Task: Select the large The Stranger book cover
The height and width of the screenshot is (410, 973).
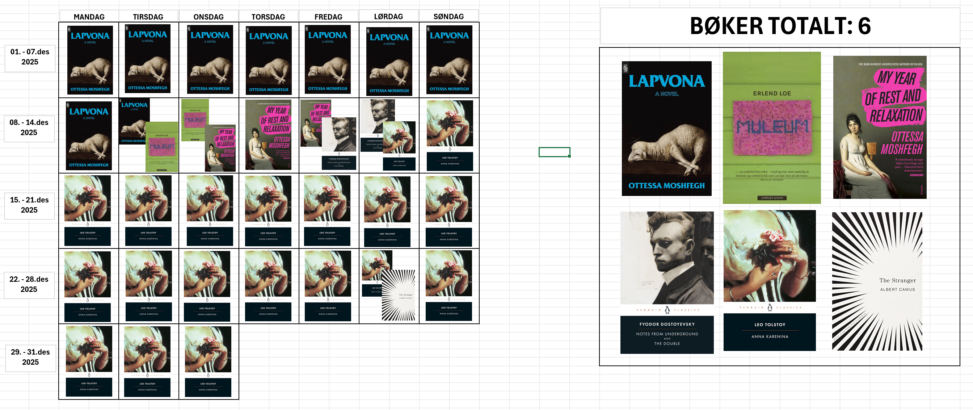Action: click(x=879, y=281)
